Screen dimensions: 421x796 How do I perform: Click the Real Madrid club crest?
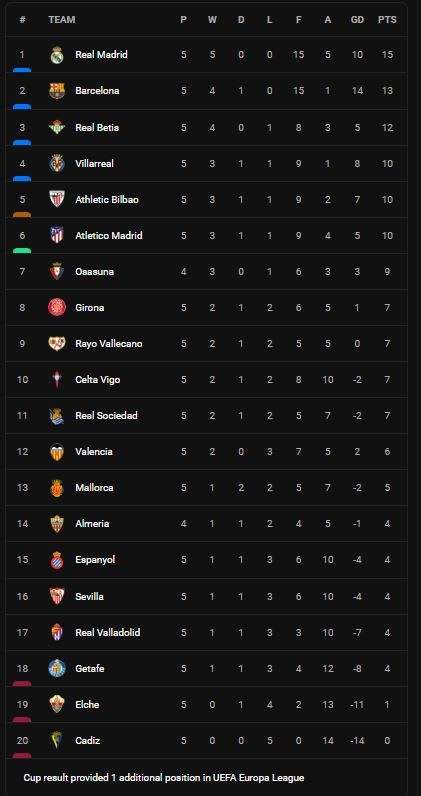57,55
